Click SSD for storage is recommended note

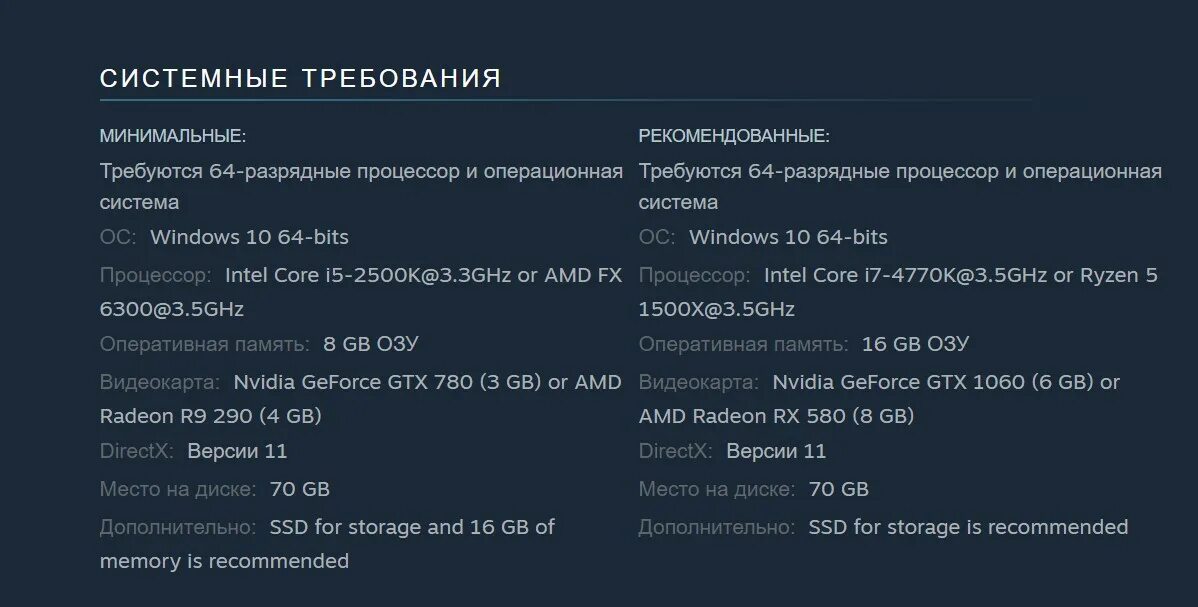968,527
